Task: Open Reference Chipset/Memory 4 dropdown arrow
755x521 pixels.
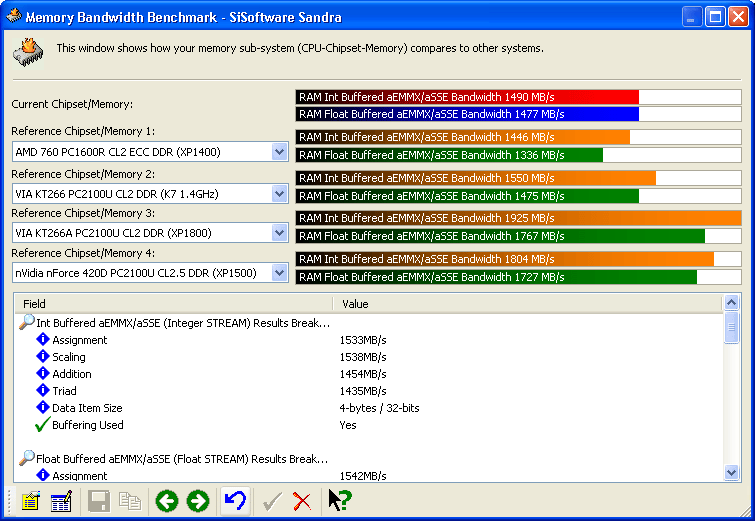Action: coord(279,273)
